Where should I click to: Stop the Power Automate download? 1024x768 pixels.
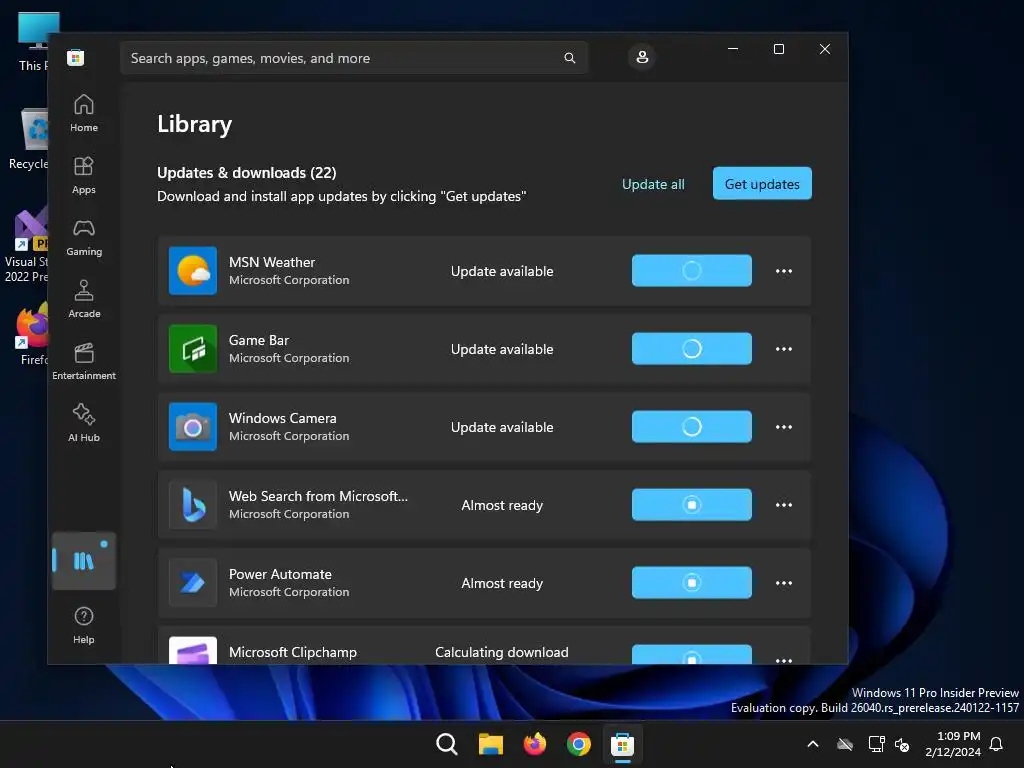692,583
